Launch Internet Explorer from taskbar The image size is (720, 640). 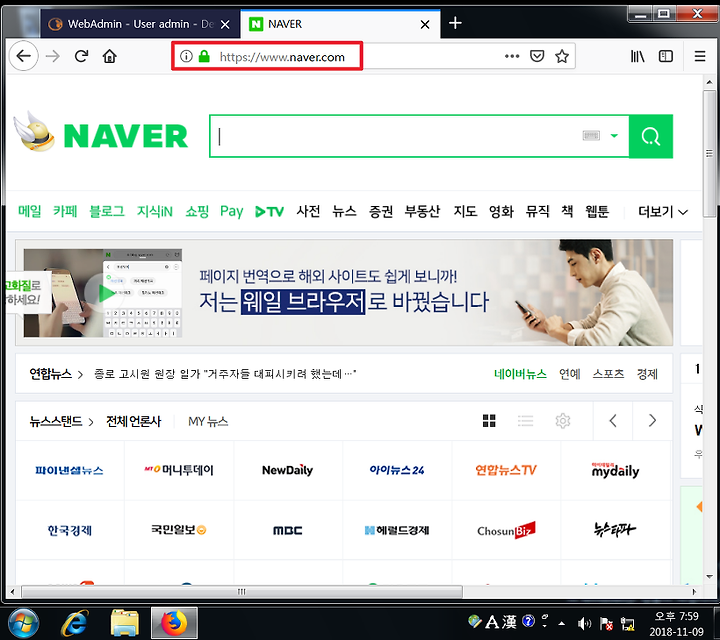[75, 623]
